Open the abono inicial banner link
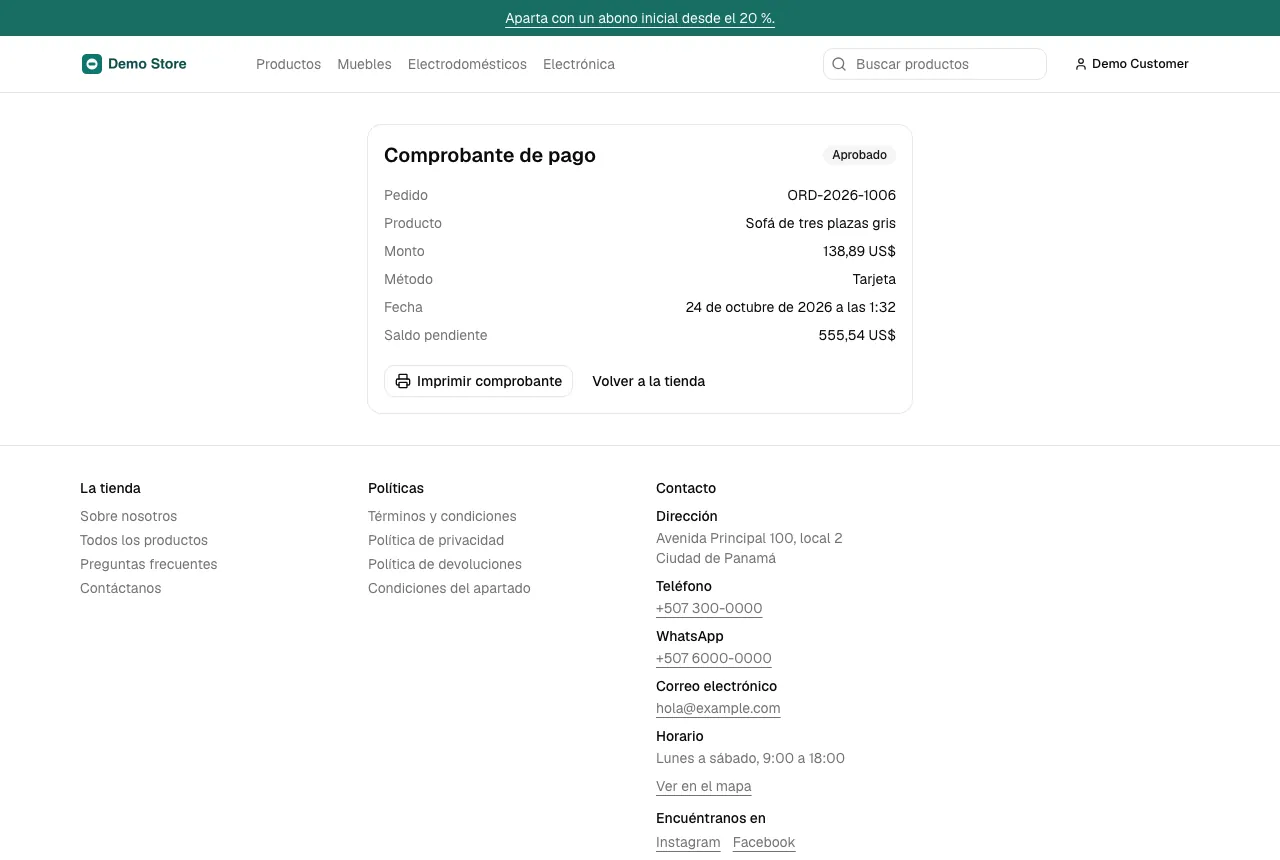The width and height of the screenshot is (1280, 860). (640, 18)
